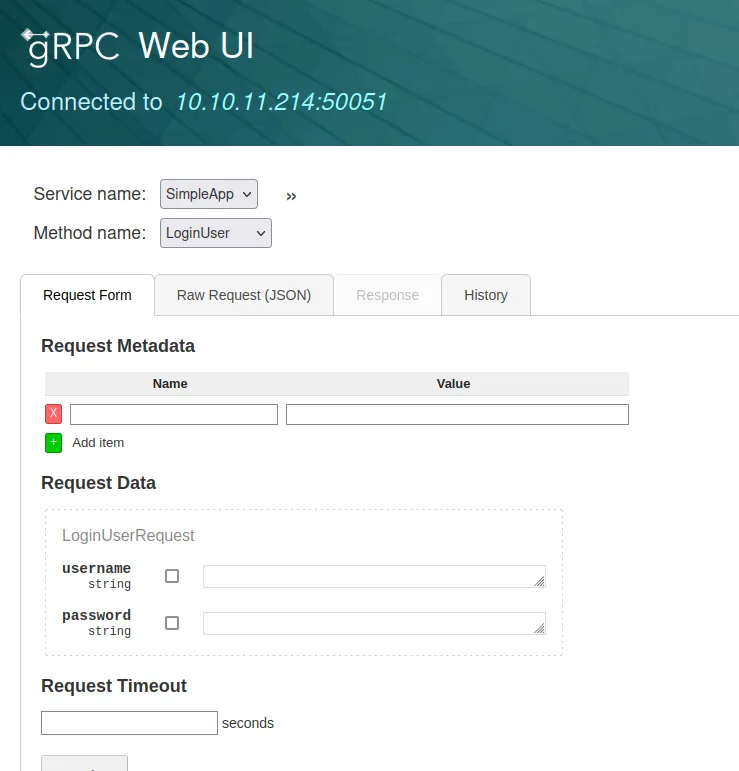Focus the metadata Name input field
739x771 pixels.
174,415
